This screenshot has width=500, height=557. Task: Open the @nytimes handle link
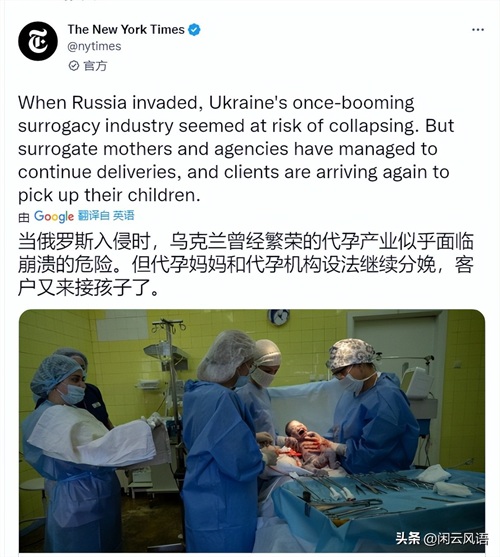[x=94, y=47]
